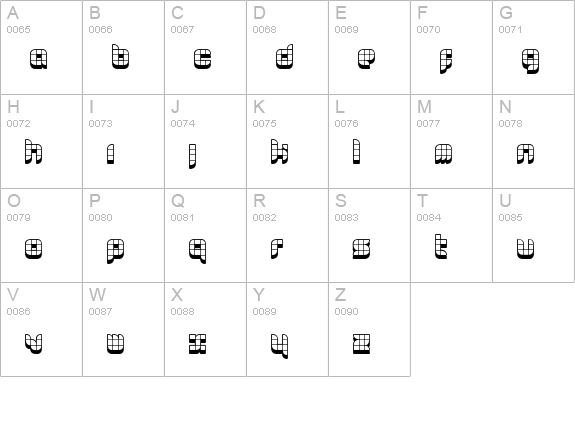Select the G glyph preview 0071
This screenshot has height=421, width=575.
534,47
